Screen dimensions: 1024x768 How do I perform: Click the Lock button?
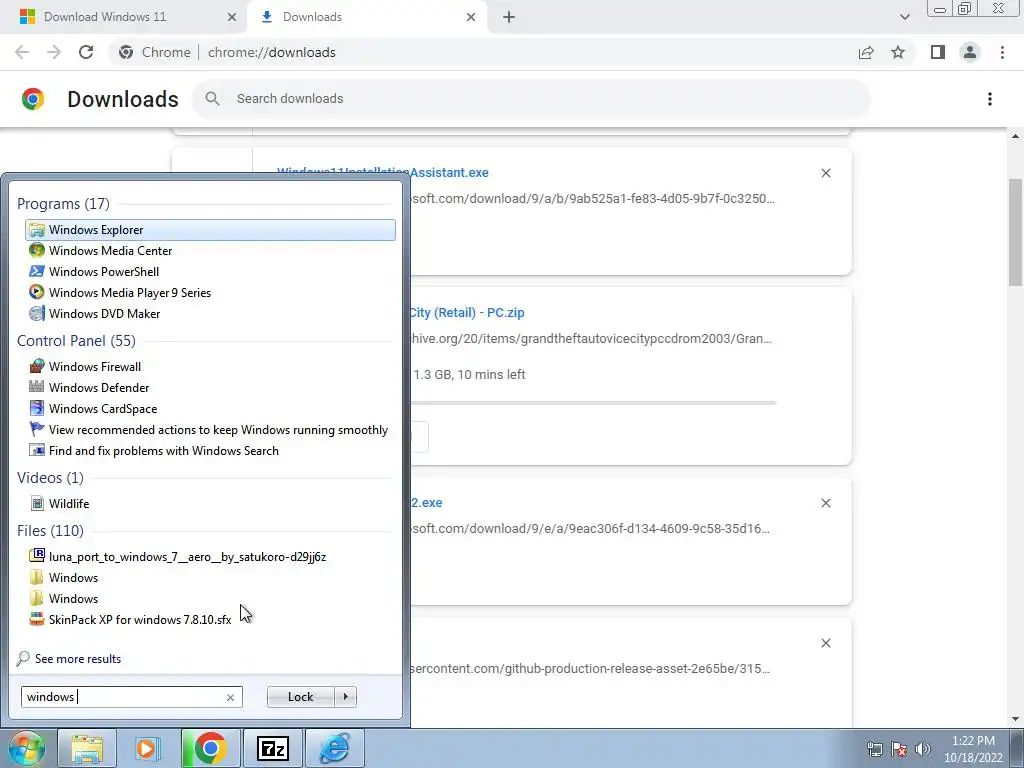click(x=300, y=697)
